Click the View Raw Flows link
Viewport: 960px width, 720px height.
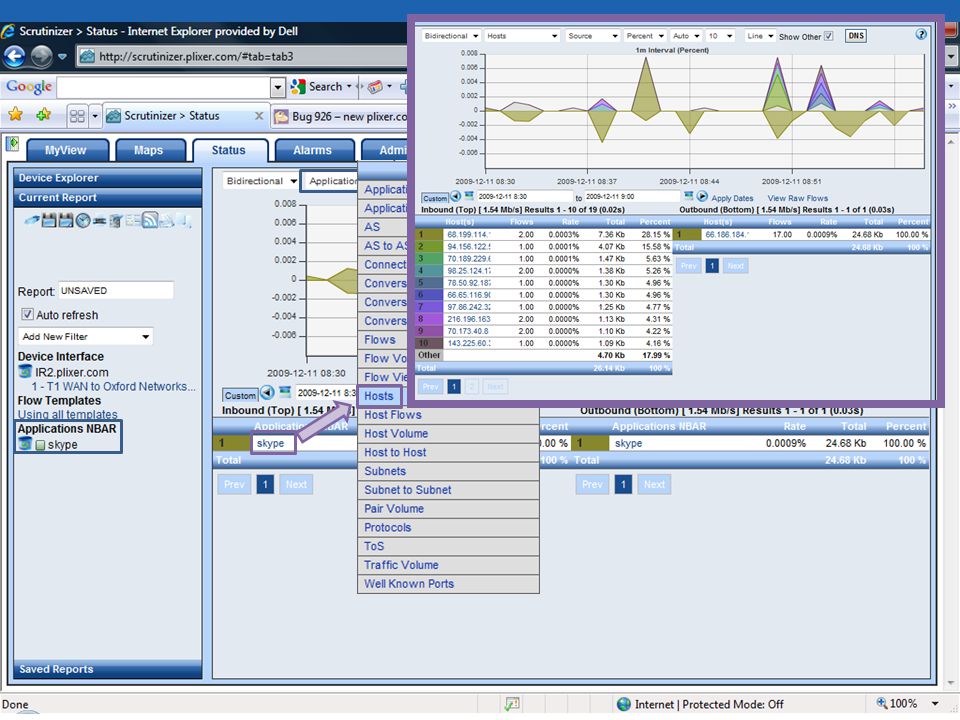pos(797,198)
